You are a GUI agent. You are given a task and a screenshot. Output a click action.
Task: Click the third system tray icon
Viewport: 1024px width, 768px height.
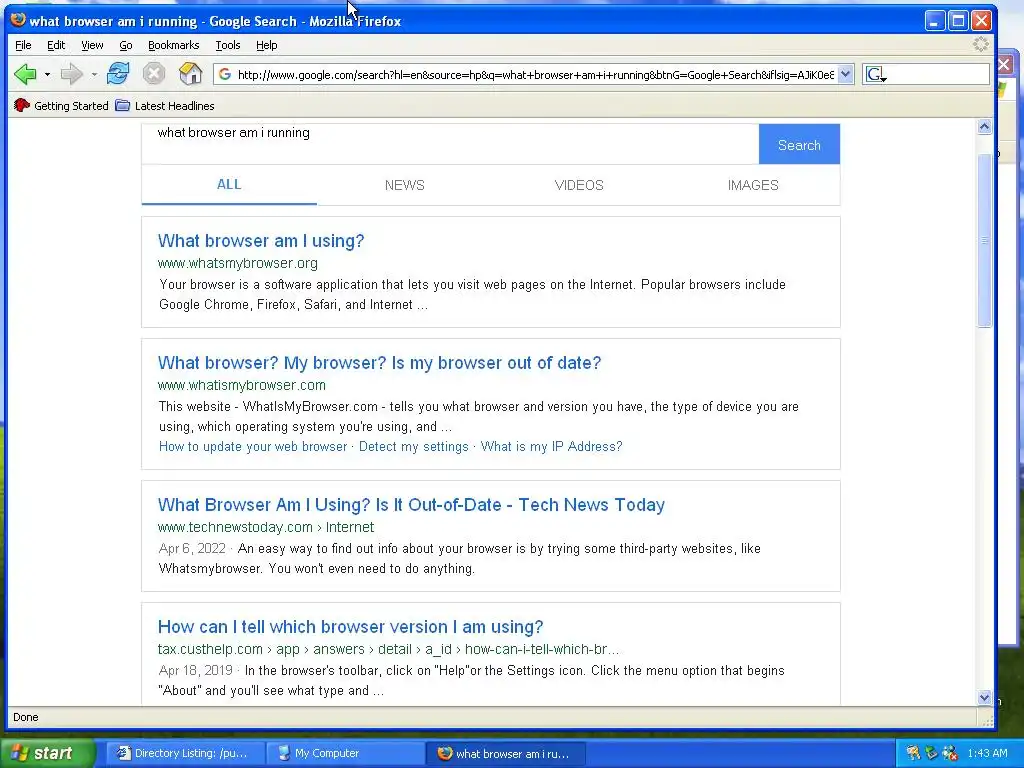(950, 753)
